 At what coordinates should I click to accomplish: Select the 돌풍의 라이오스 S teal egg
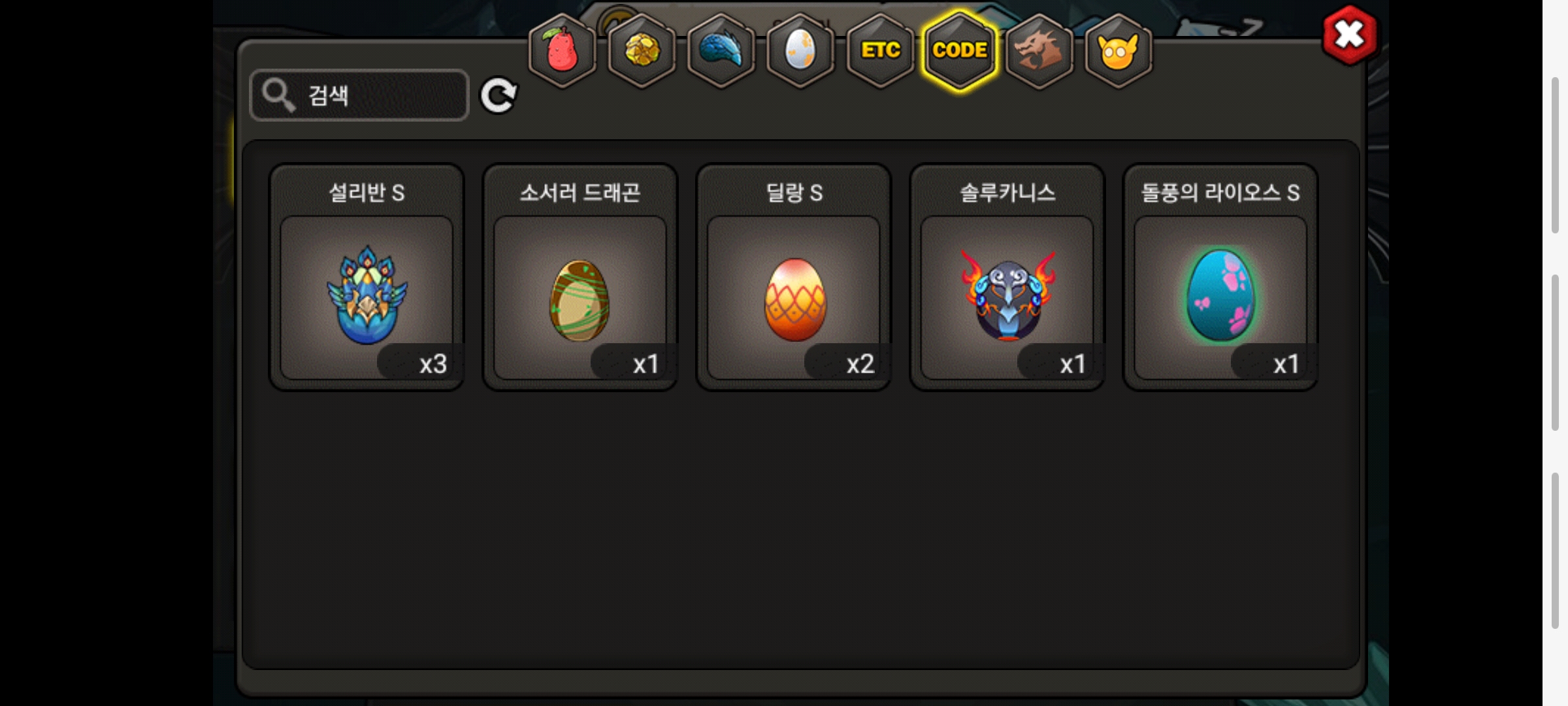click(x=1220, y=277)
